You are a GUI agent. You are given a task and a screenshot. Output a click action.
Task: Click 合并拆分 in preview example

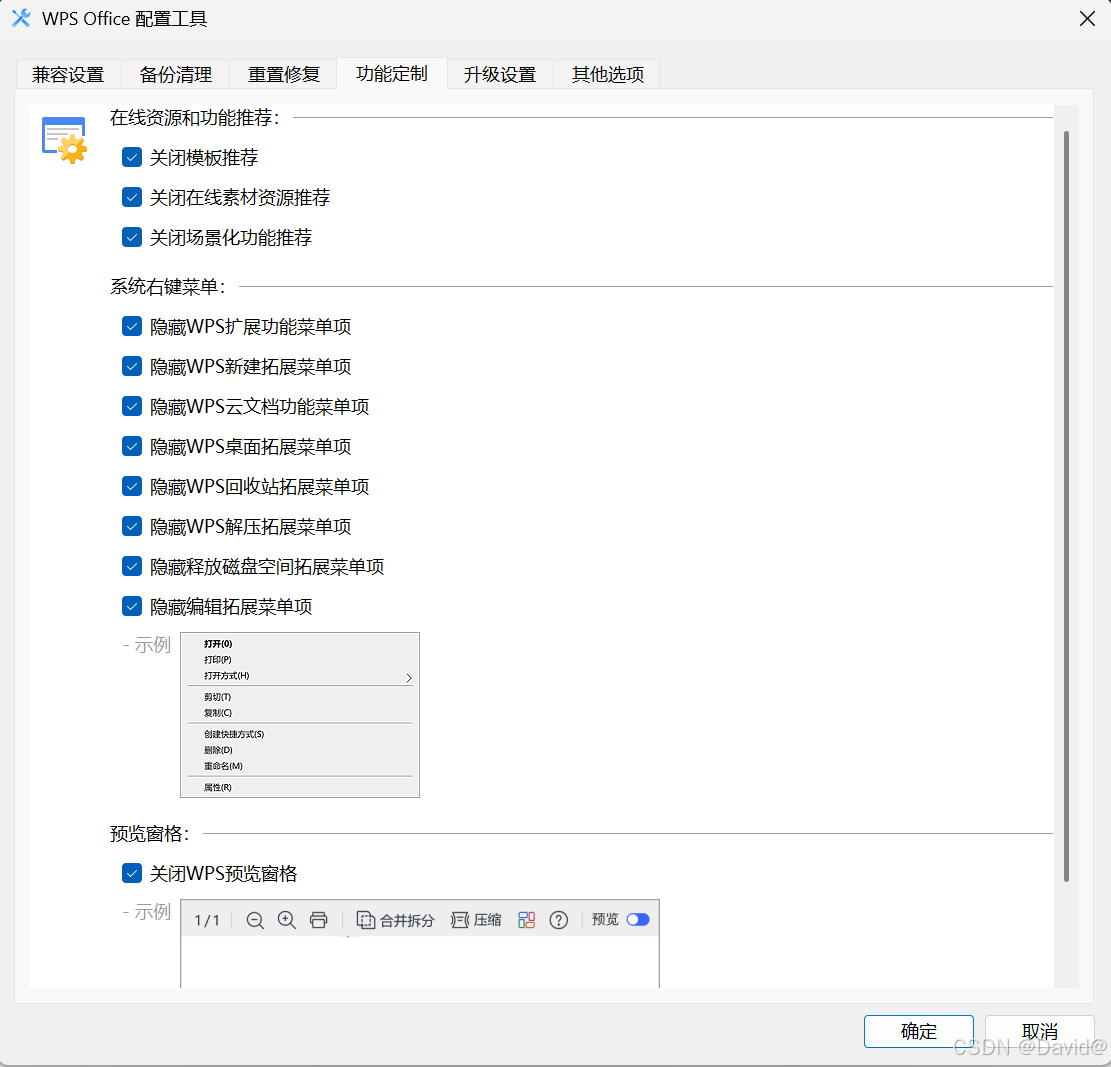pyautogui.click(x=395, y=920)
